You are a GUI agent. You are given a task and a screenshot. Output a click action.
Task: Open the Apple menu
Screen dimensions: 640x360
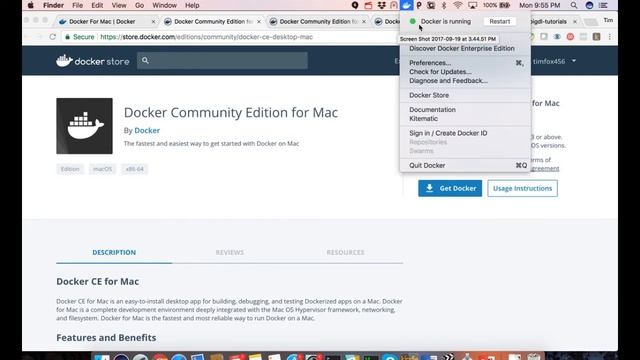click(31, 5)
